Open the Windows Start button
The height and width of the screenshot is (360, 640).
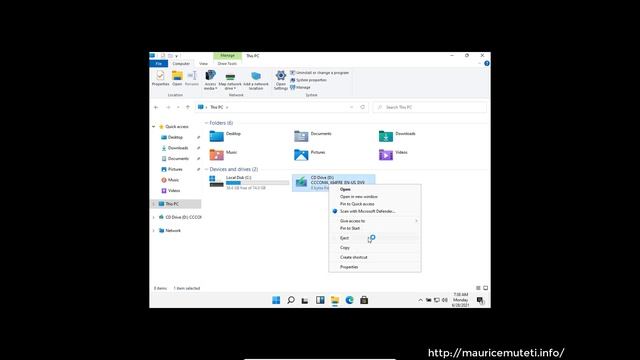pyautogui.click(x=276, y=300)
